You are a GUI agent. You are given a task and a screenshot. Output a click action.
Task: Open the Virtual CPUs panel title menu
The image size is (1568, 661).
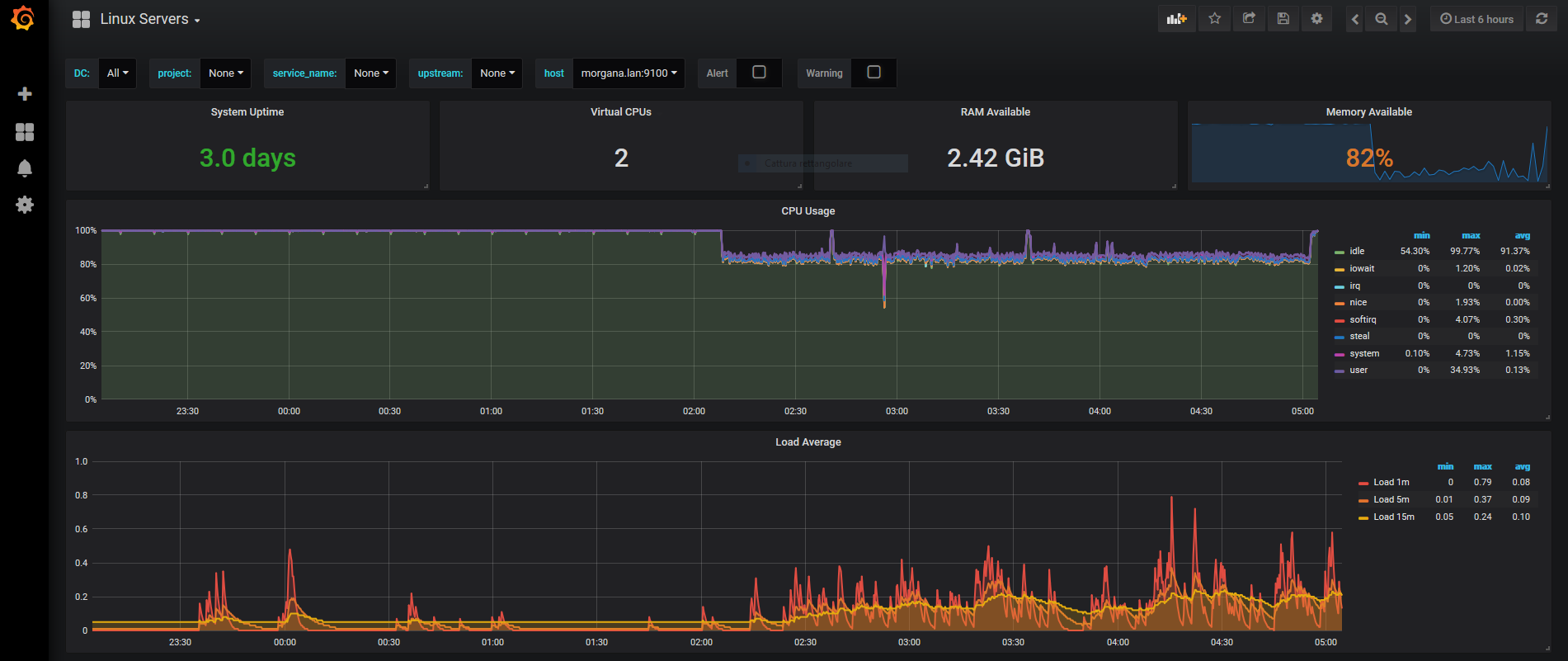click(621, 112)
